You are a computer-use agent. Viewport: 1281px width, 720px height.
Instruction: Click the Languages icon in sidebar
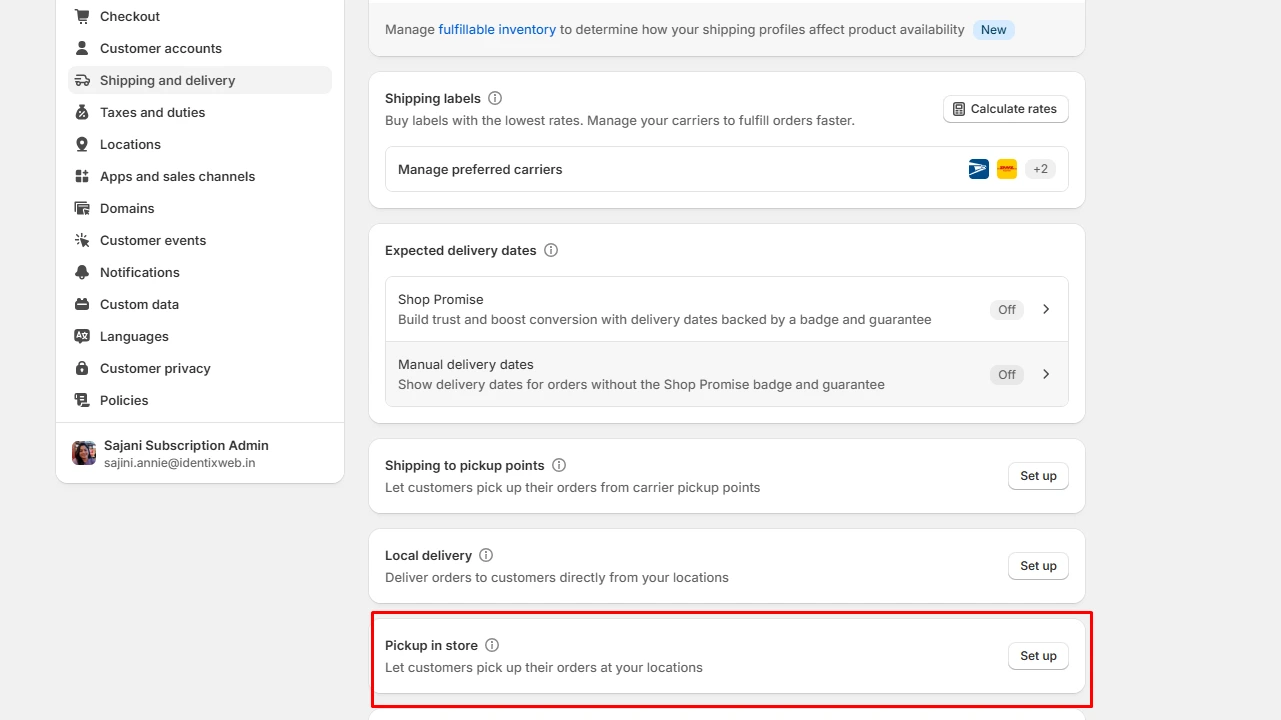82,336
